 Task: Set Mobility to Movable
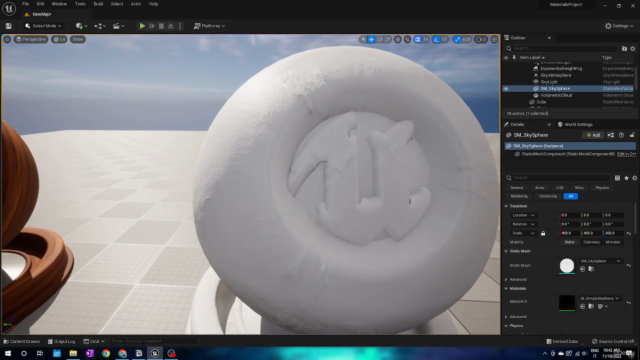(x=613, y=242)
